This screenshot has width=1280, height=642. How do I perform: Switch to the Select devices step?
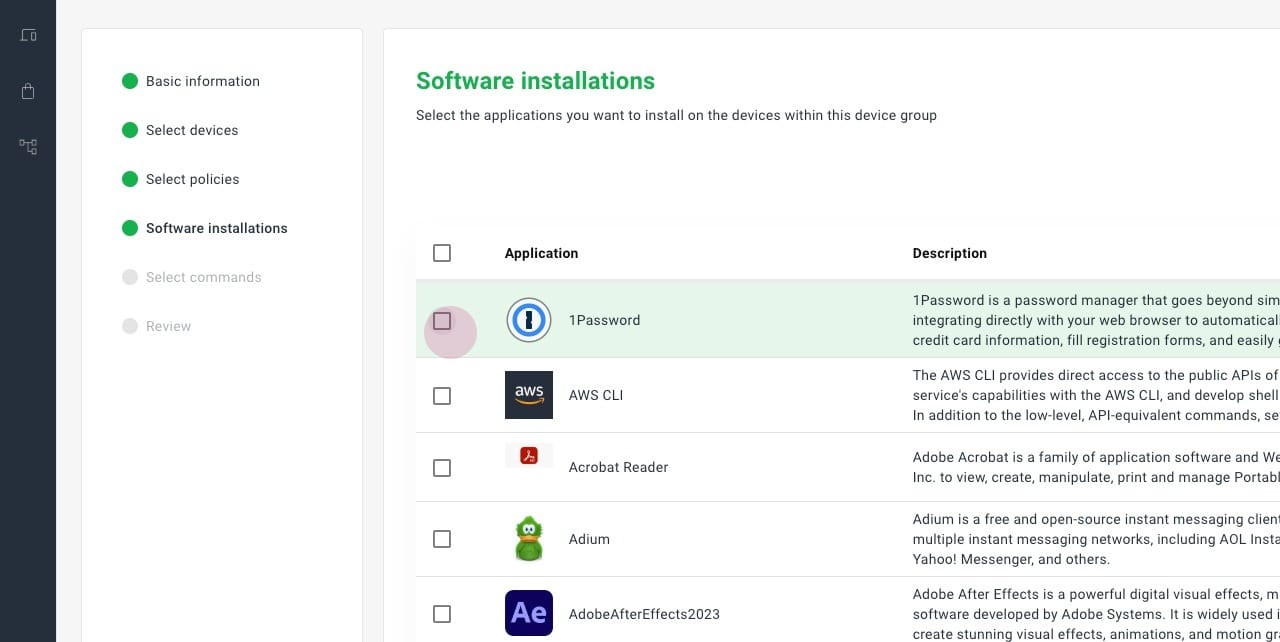pyautogui.click(x=192, y=130)
